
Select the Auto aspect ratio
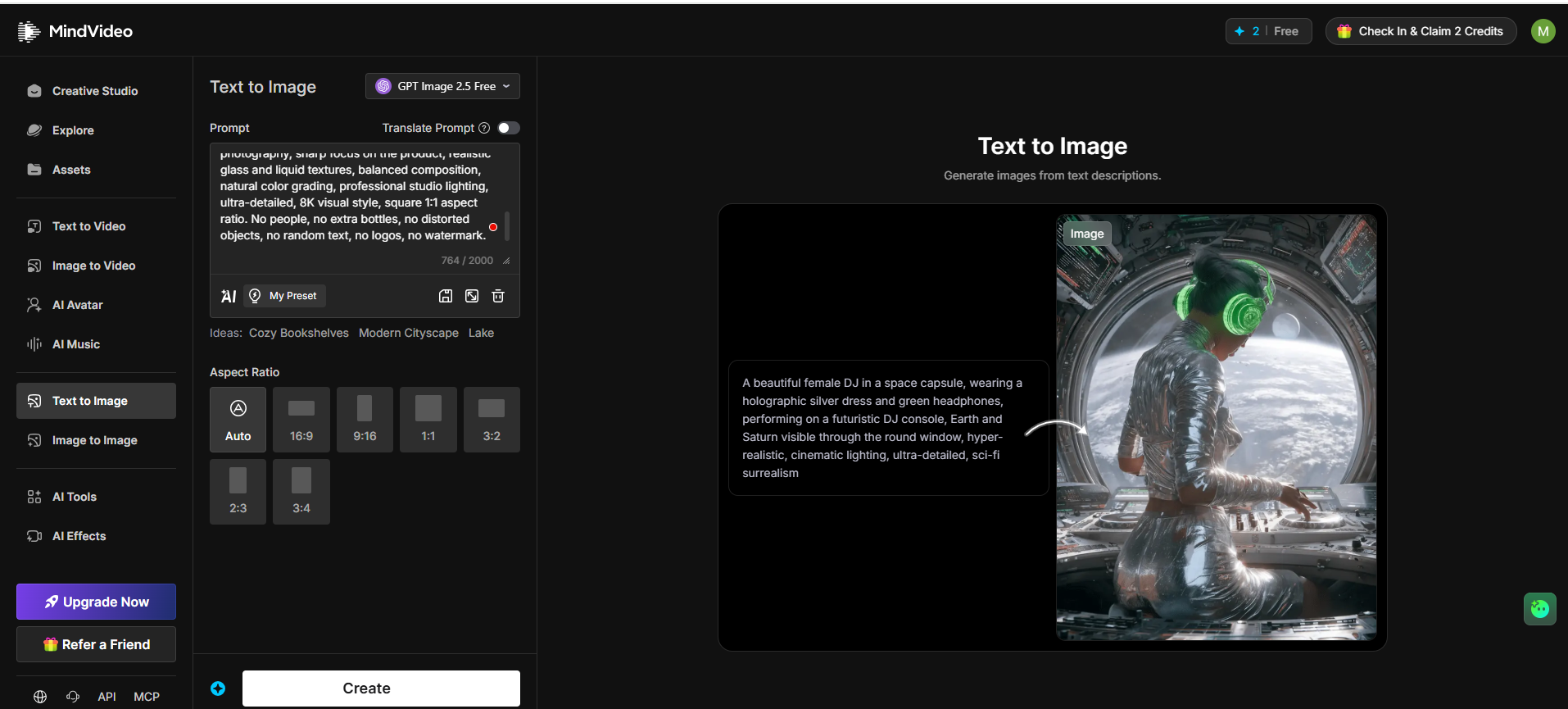click(238, 420)
